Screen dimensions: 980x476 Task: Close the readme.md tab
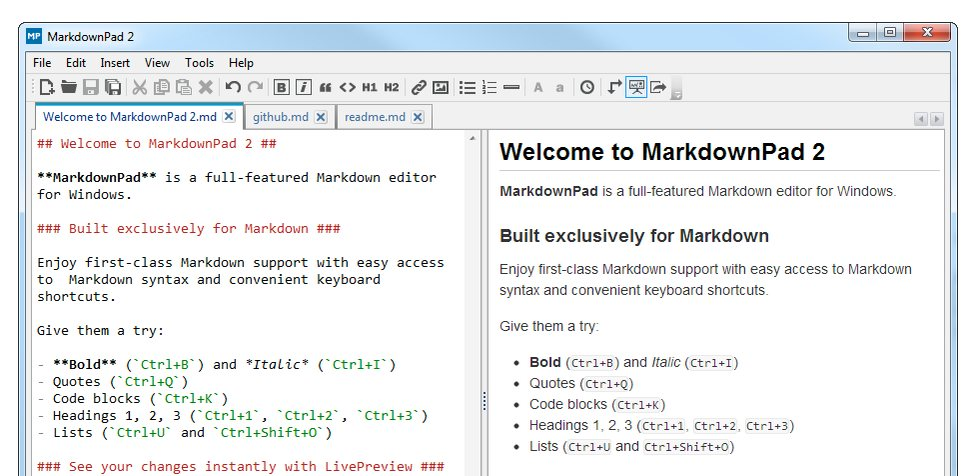pos(417,117)
